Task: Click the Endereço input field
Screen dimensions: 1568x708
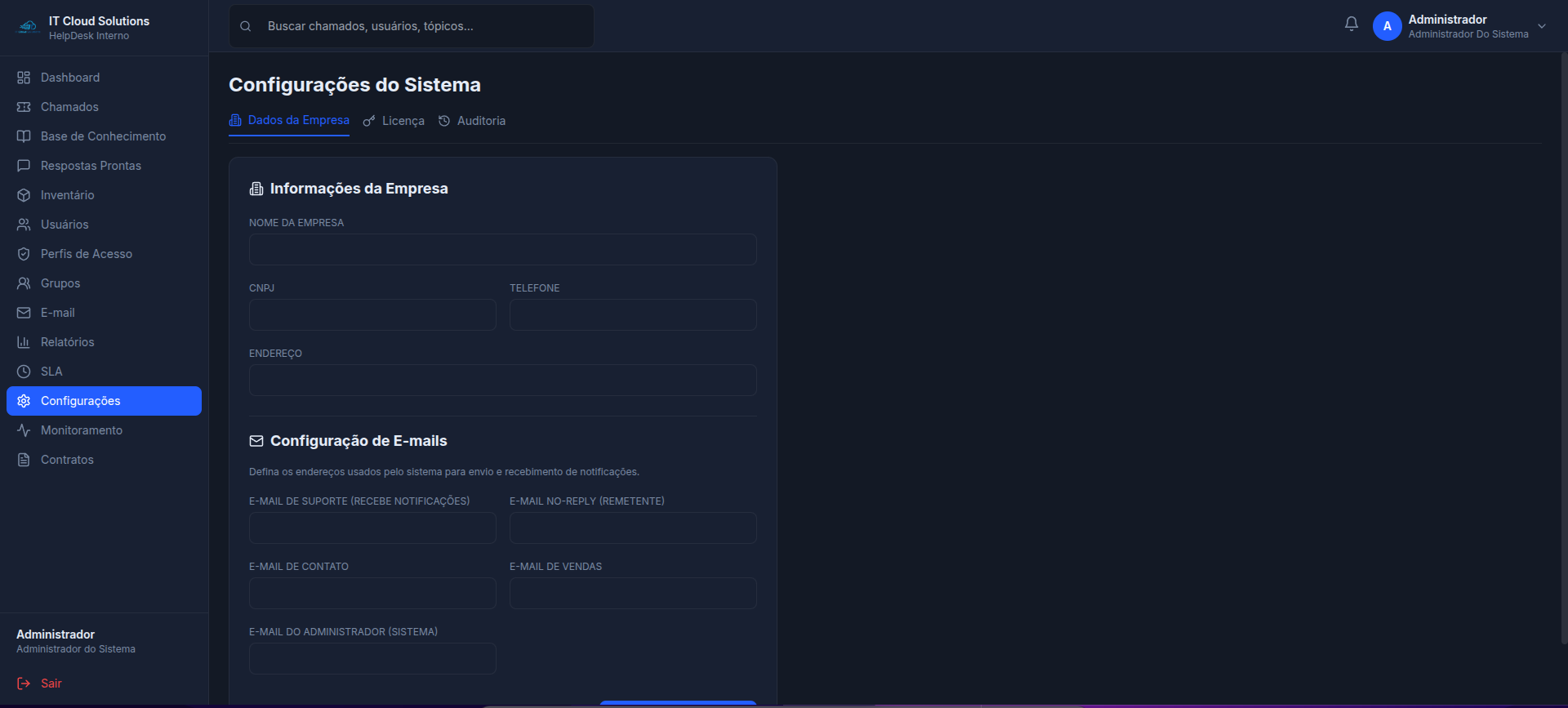Action: point(503,381)
